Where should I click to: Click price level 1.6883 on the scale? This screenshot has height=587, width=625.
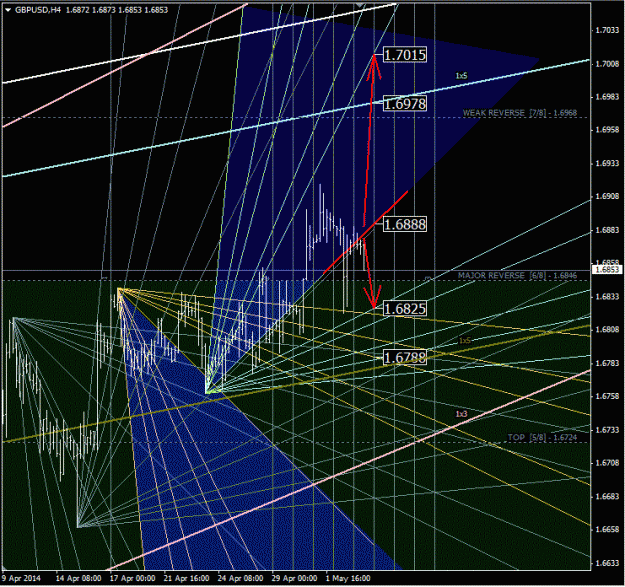click(x=607, y=230)
